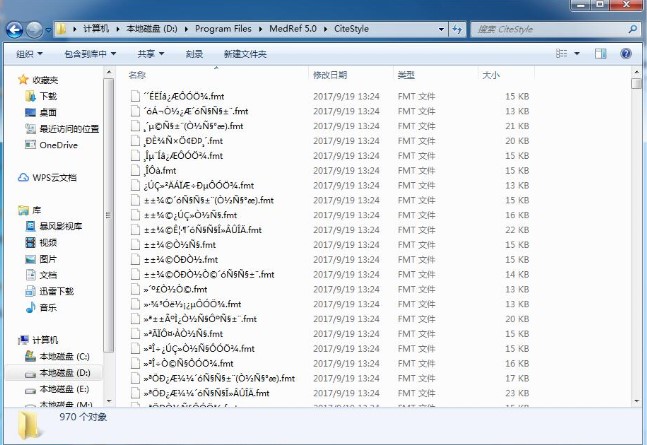Viewport: 647px width, 445px height.
Task: Click the refresh button beside address bar
Action: point(457,29)
